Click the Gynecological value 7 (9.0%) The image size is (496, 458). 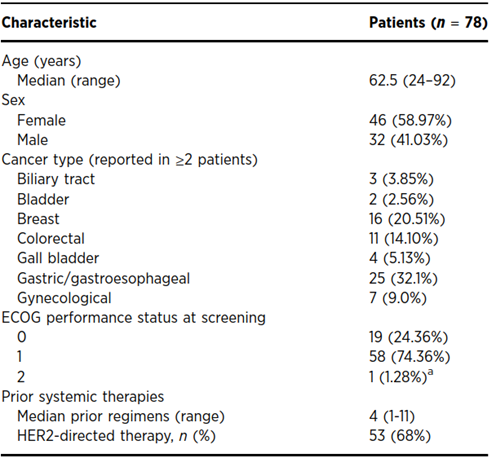pos(398,298)
